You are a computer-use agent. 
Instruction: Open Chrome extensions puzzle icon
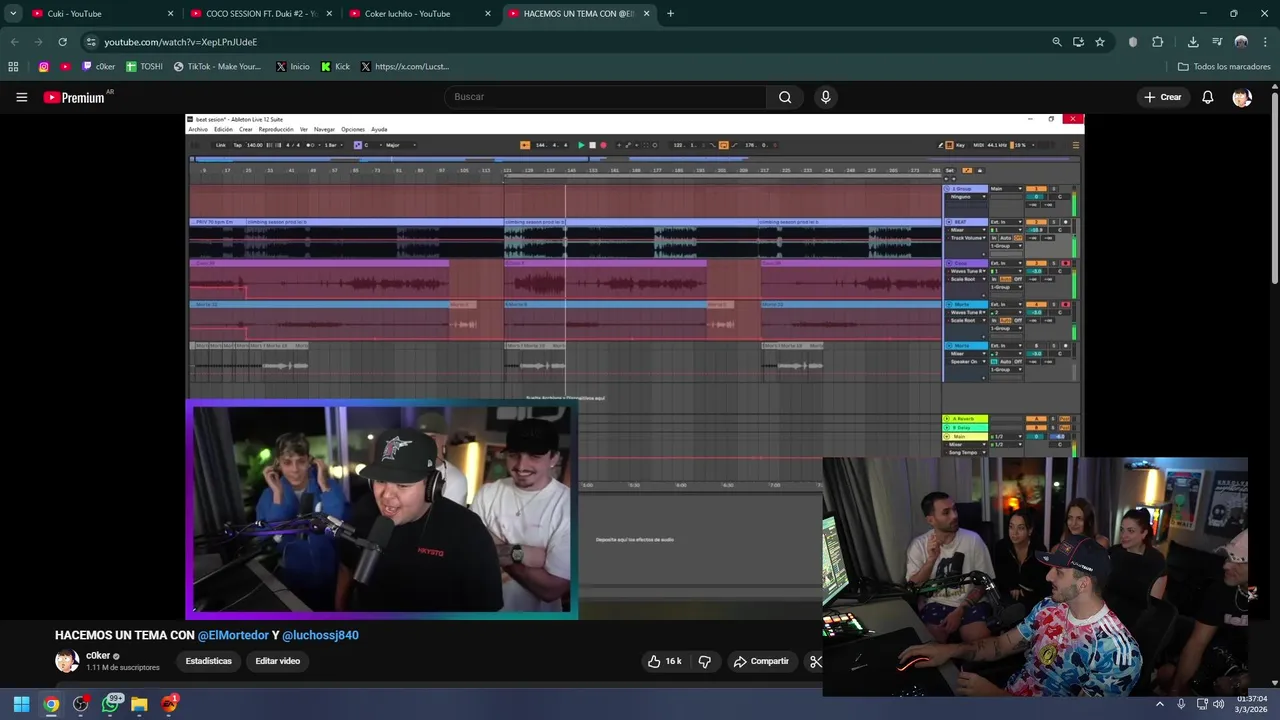tap(1158, 42)
